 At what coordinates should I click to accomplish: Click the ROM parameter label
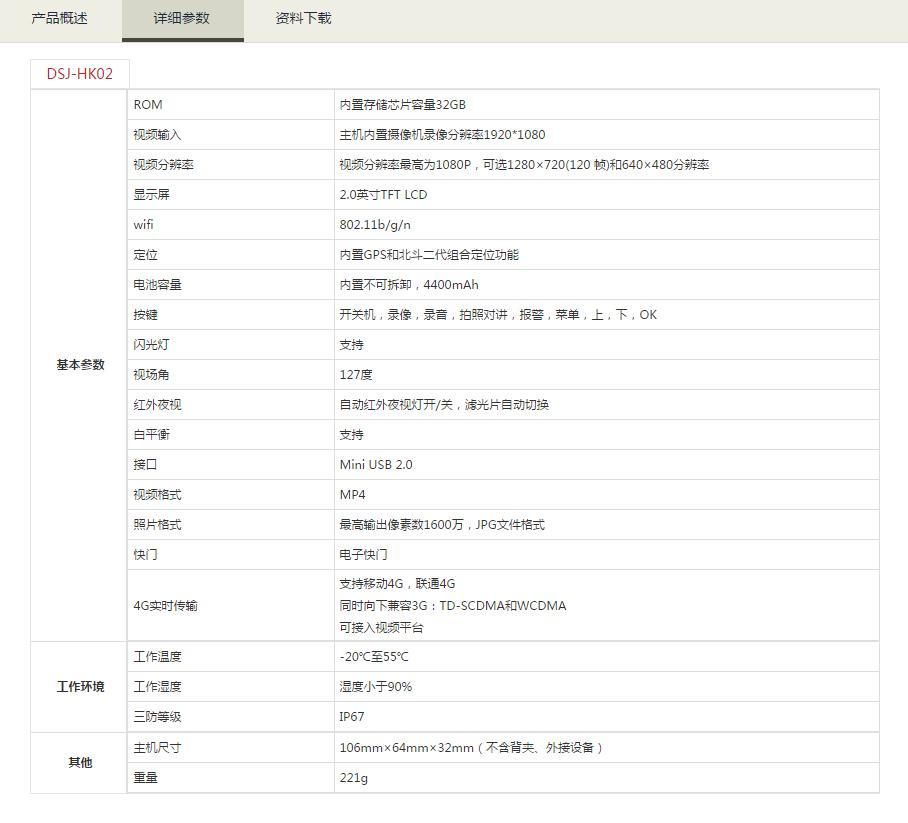click(x=148, y=105)
